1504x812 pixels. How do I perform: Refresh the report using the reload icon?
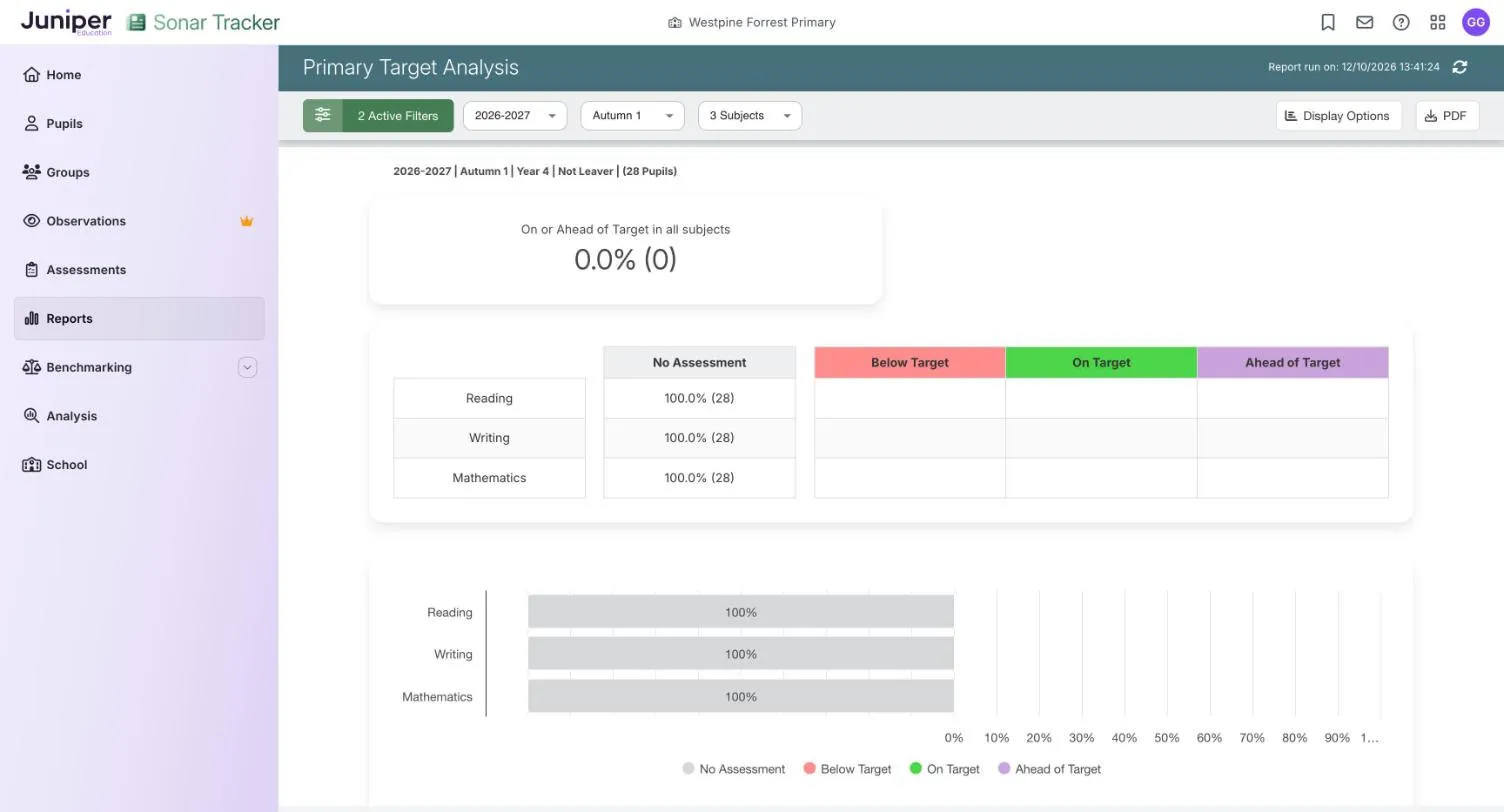click(x=1460, y=67)
